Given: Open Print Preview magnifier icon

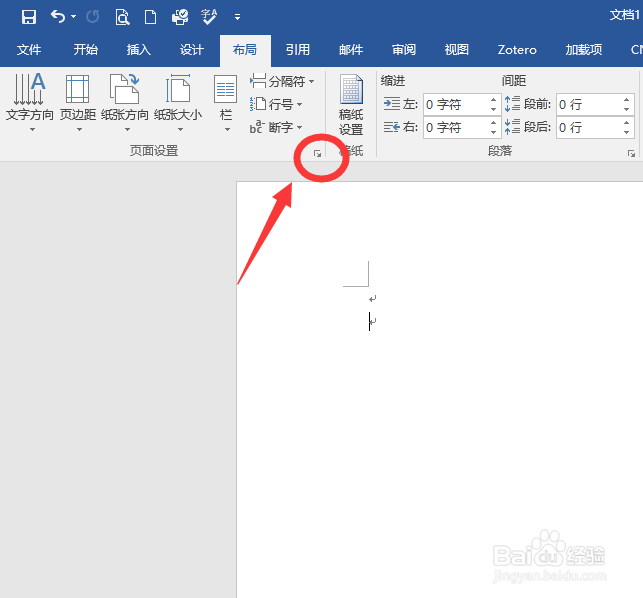Looking at the screenshot, I should point(122,17).
